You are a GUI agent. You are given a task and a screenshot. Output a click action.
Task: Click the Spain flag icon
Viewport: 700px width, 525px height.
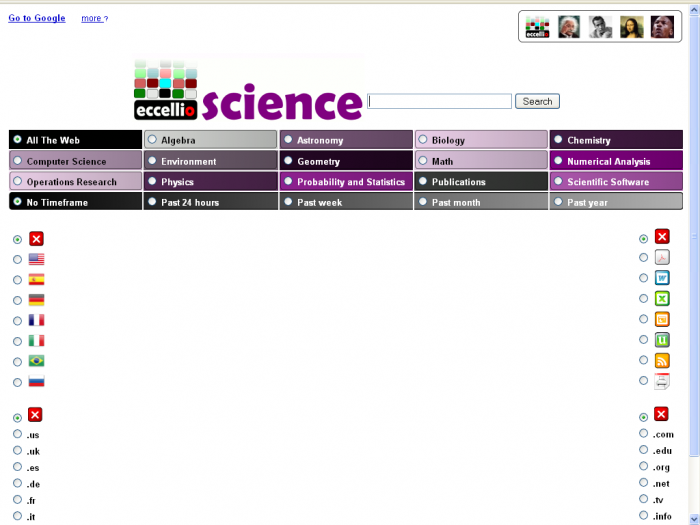37,279
